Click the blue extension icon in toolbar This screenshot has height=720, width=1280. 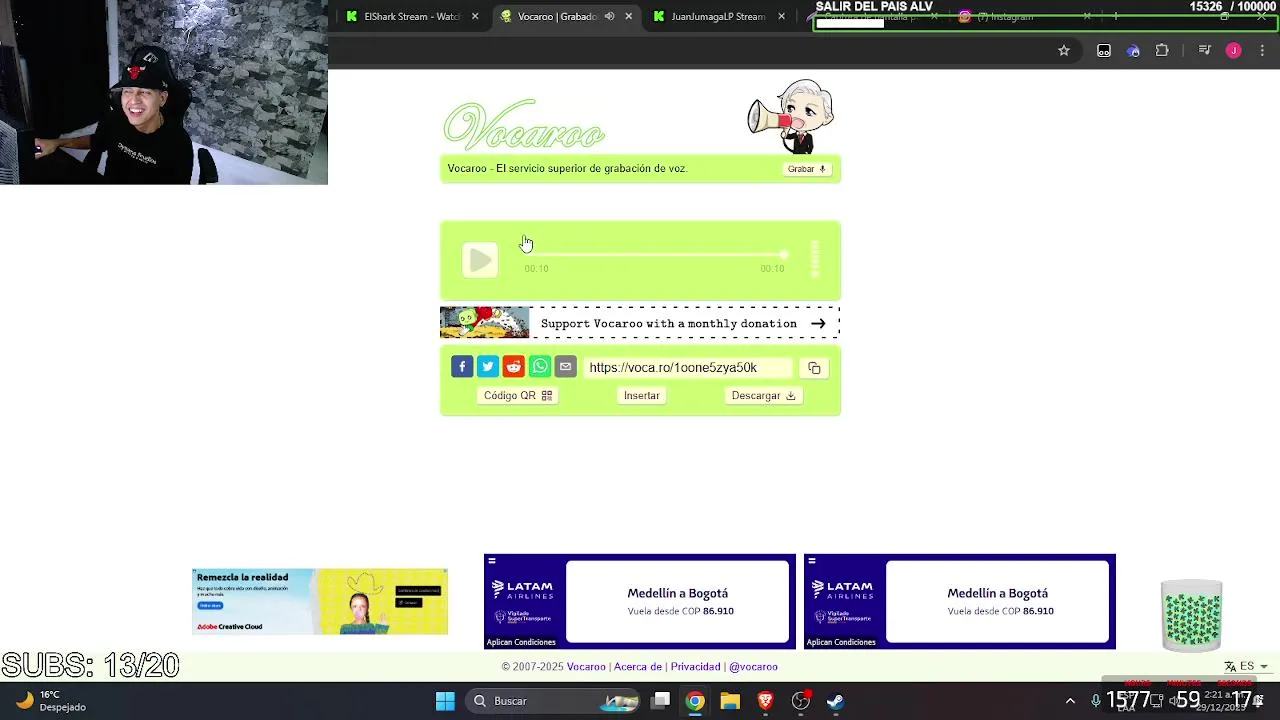pyautogui.click(x=1133, y=50)
